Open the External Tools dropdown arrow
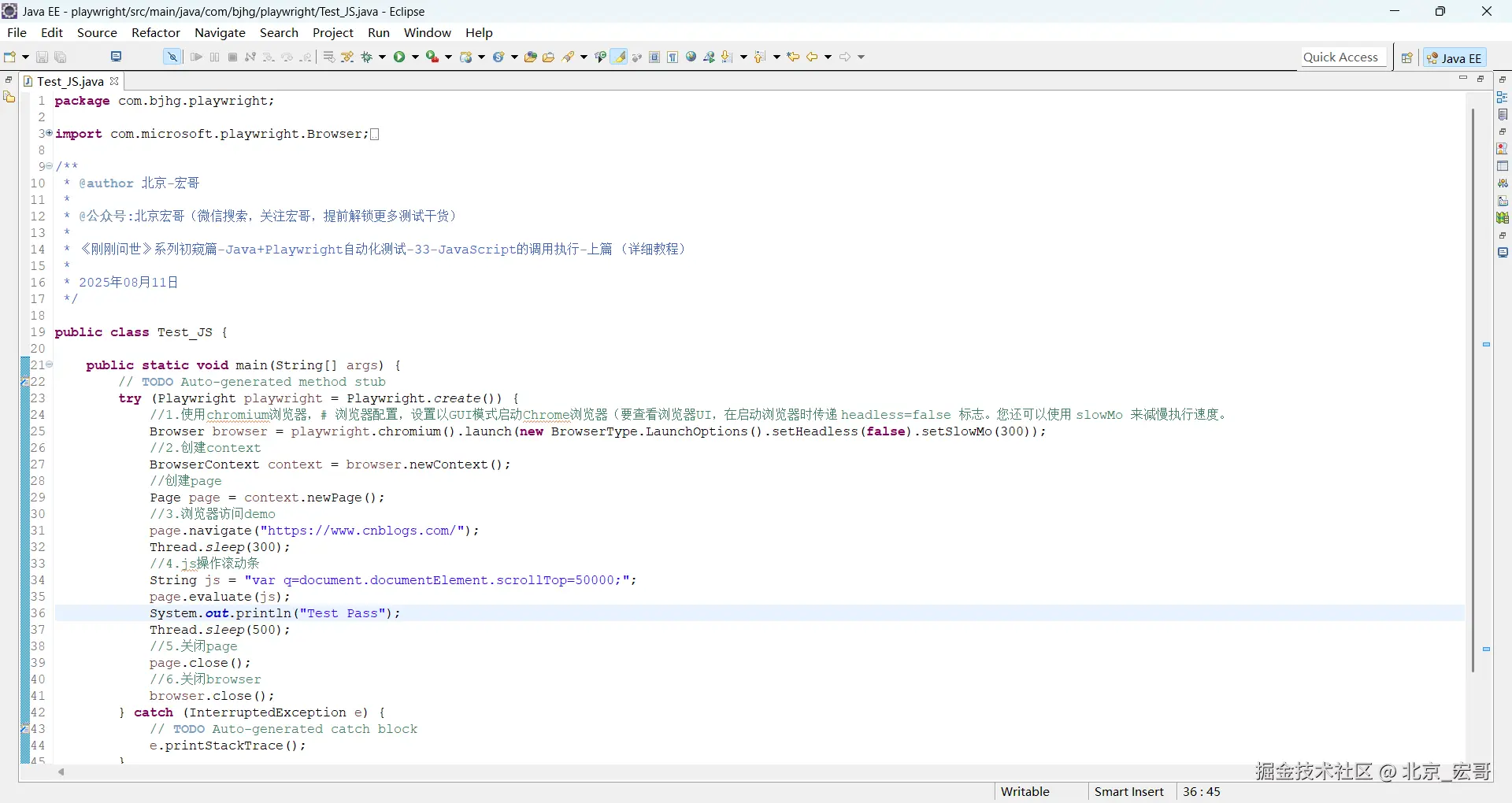1512x803 pixels. 449,57
